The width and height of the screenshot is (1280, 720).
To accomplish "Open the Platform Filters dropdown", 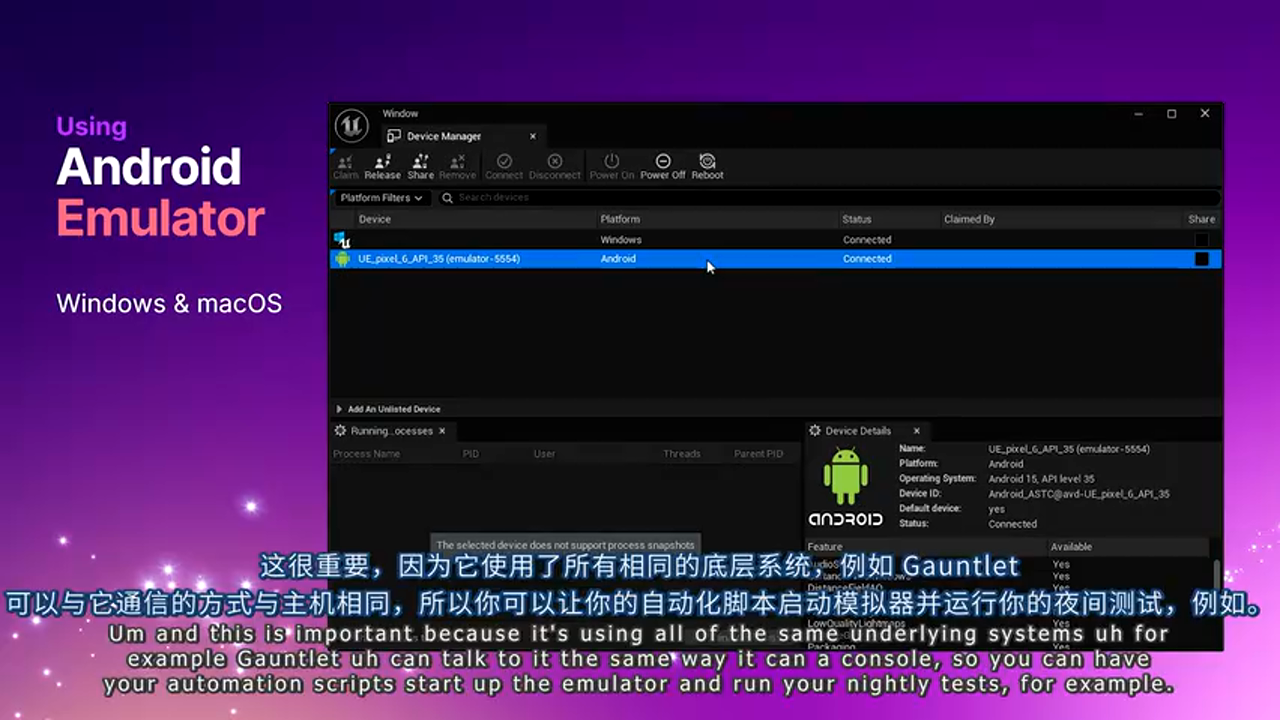I will (380, 197).
